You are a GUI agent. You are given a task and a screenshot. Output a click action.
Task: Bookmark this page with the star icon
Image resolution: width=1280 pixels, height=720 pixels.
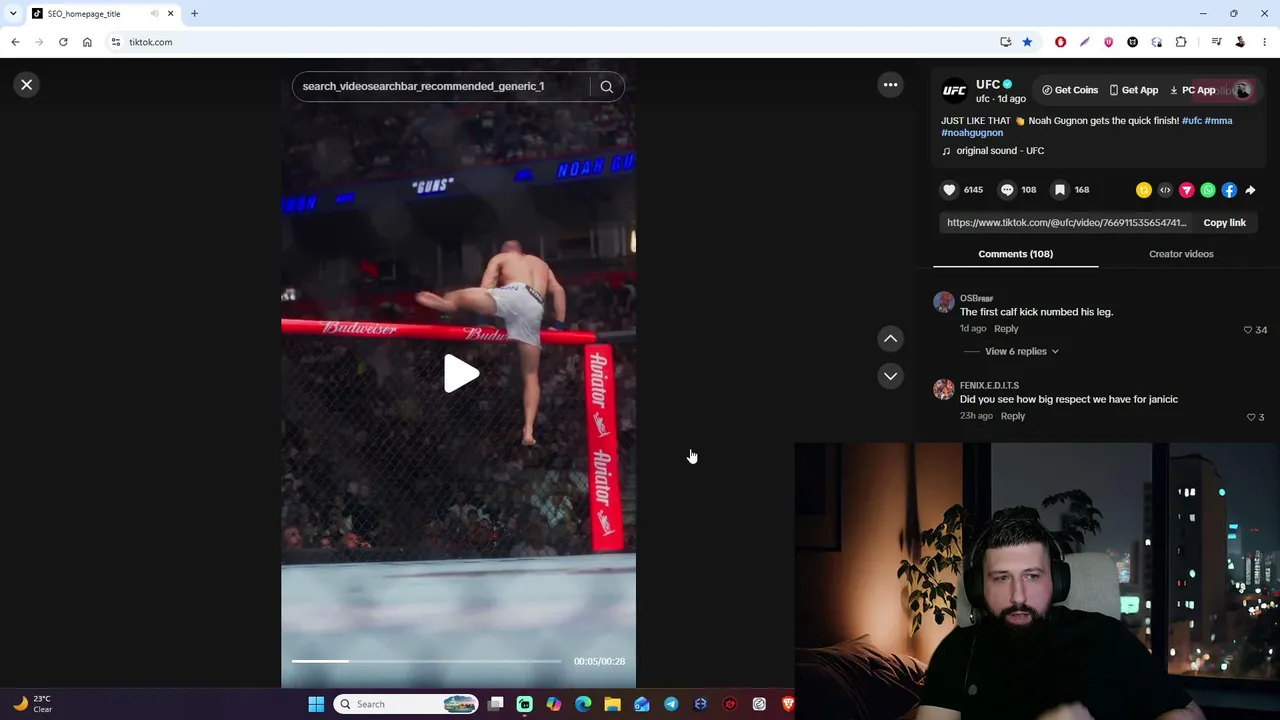pos(1027,42)
